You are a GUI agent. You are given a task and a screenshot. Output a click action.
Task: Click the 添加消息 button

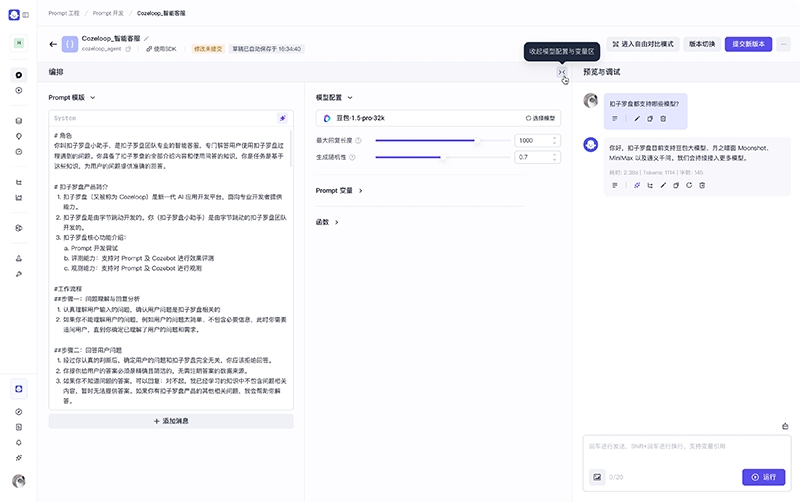coord(171,421)
